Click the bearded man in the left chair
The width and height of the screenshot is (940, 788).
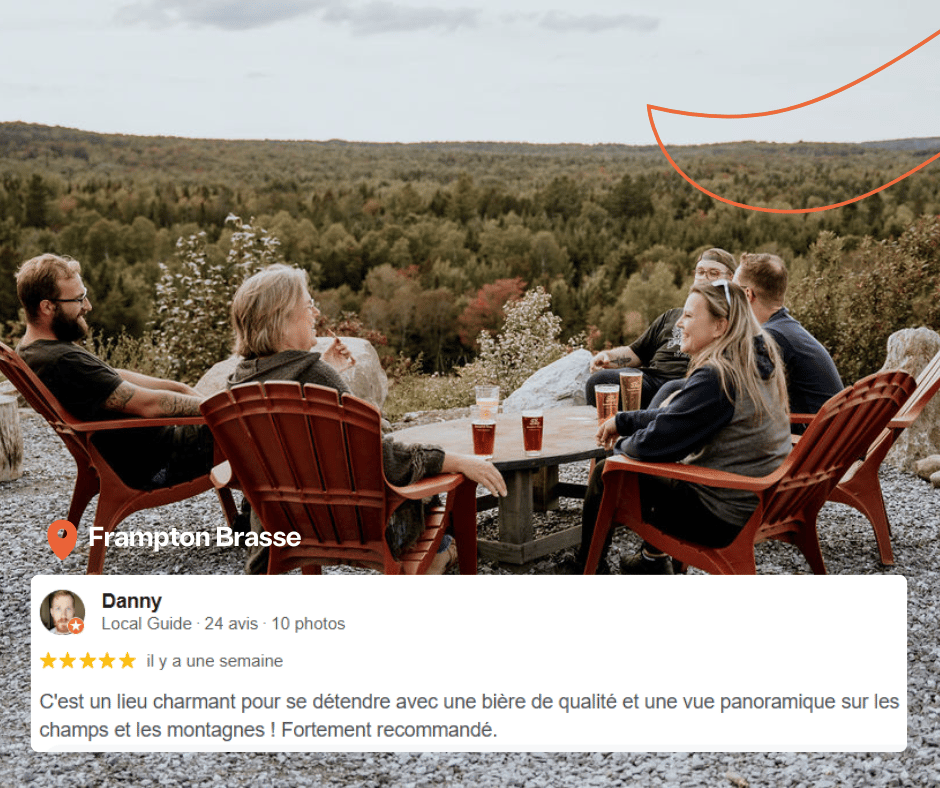90,372
